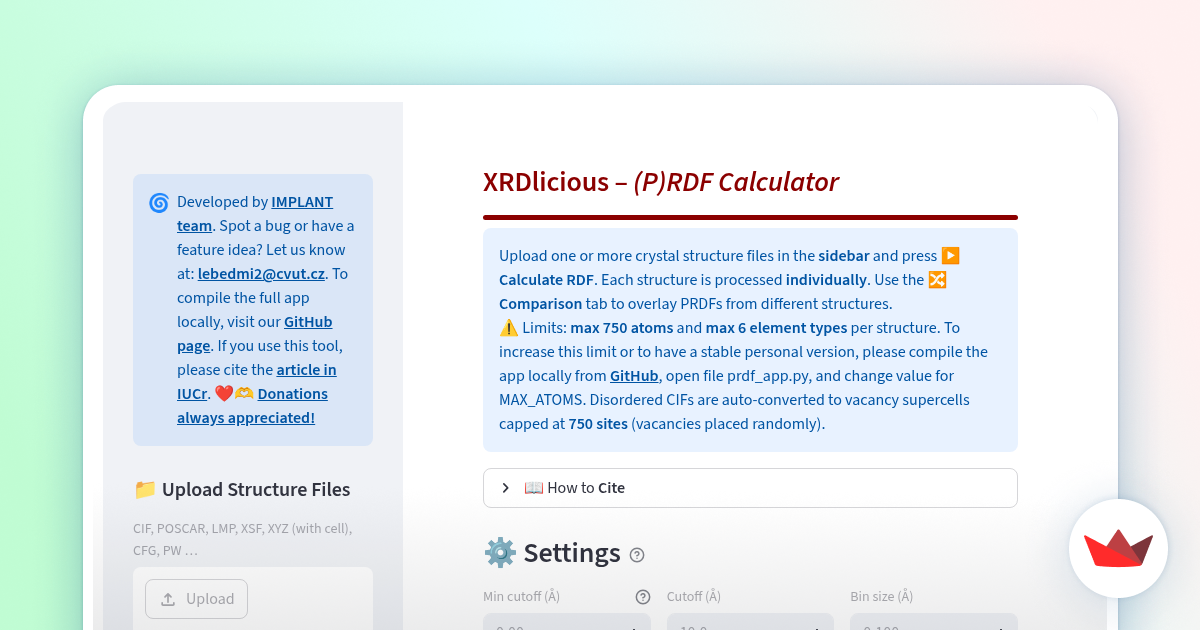The width and height of the screenshot is (1200, 630).
Task: Expand the How to Cite section
Action: point(750,488)
